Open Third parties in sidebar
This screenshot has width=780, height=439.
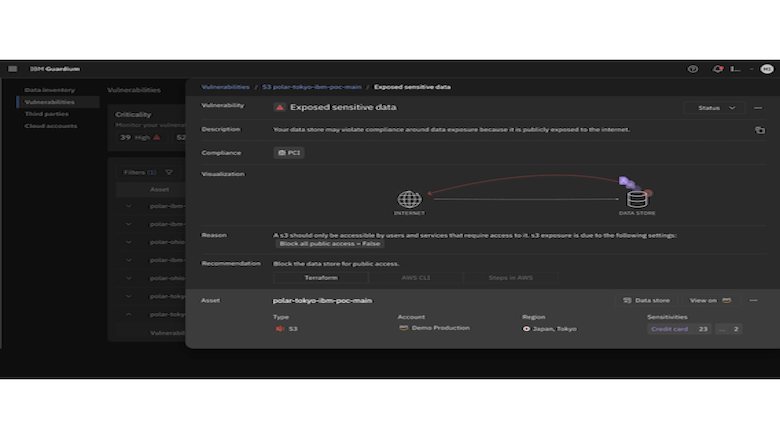click(47, 114)
